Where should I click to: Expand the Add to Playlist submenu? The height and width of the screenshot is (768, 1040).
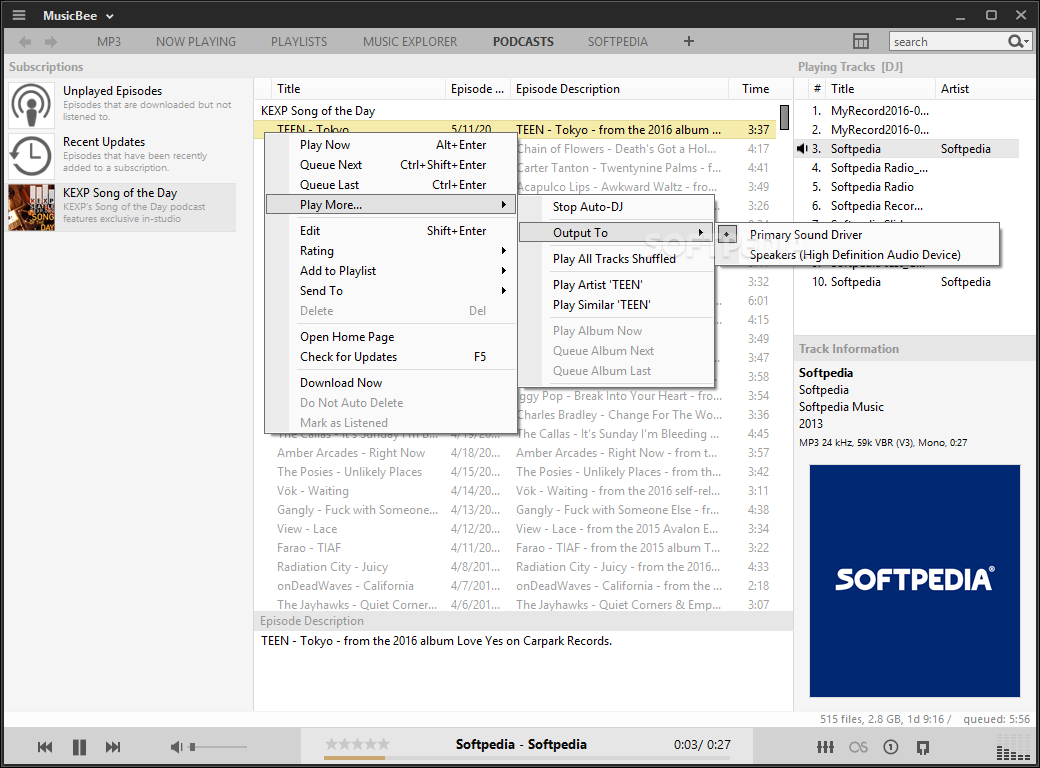coord(391,271)
